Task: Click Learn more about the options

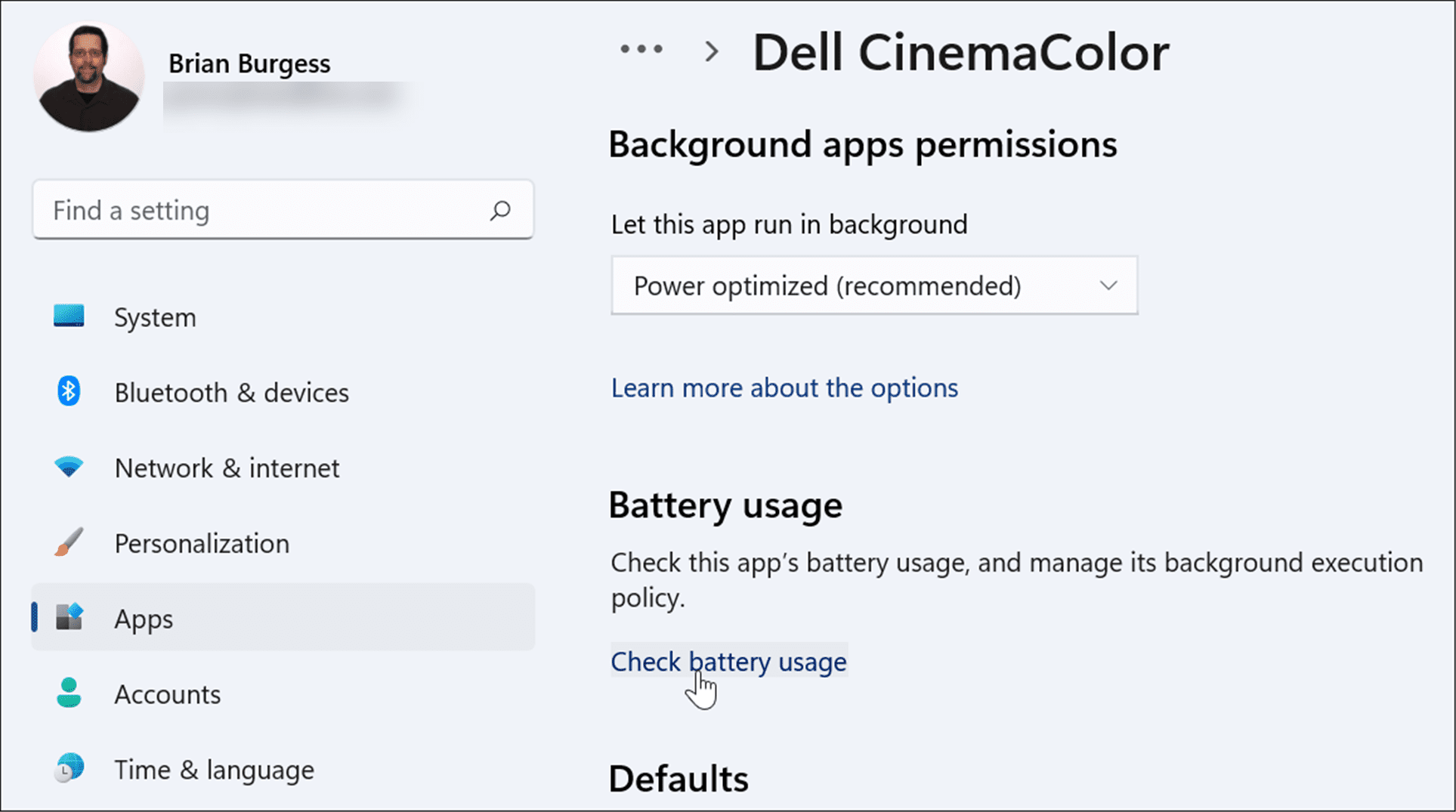Action: [x=784, y=387]
